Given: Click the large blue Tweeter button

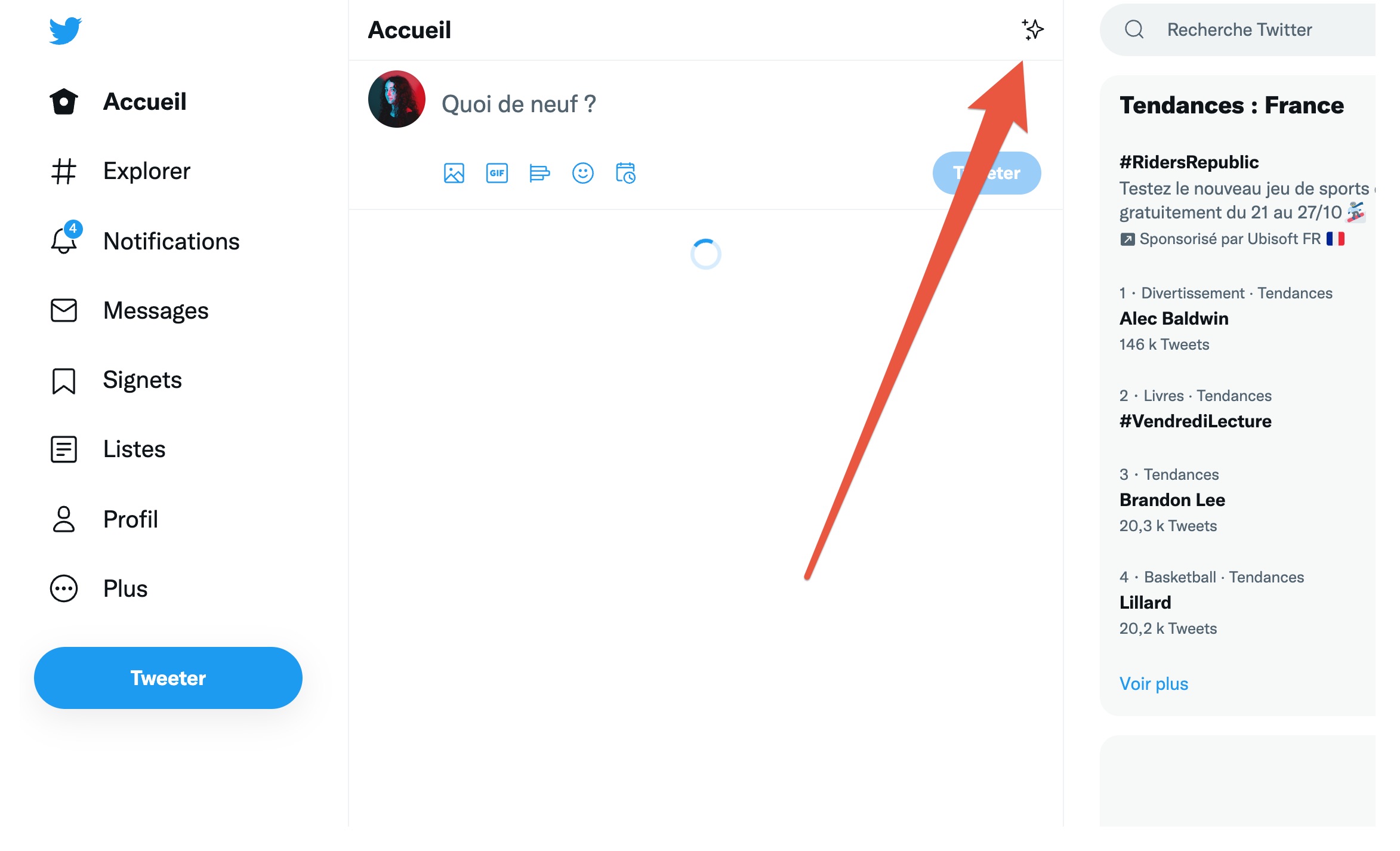Looking at the screenshot, I should pos(168,678).
